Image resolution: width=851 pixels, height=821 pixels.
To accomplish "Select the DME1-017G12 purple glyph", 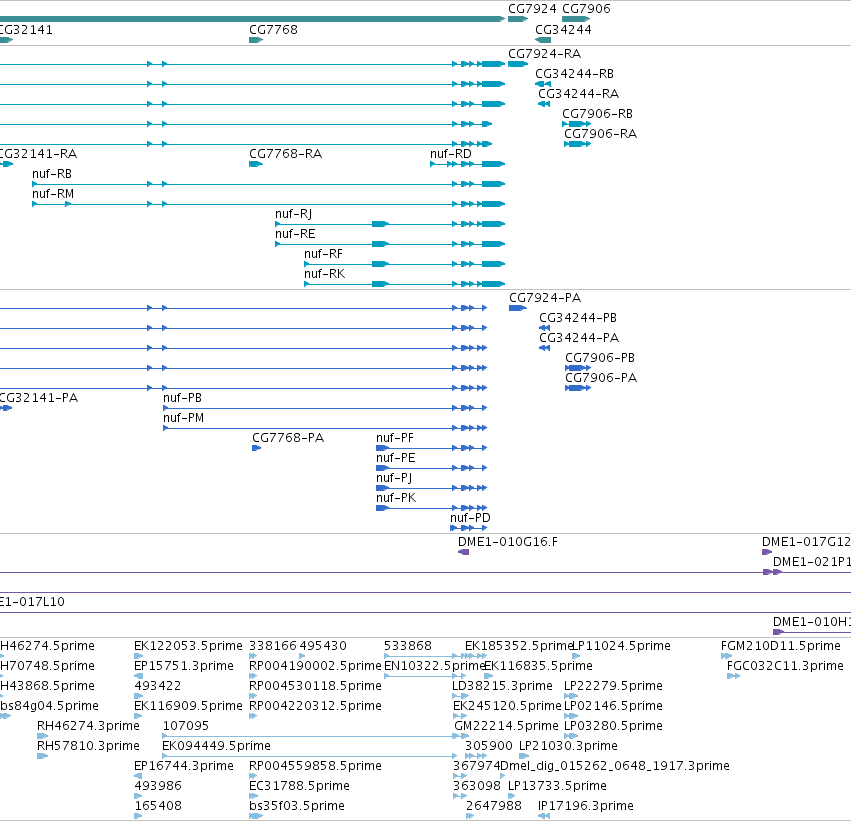I will (767, 552).
